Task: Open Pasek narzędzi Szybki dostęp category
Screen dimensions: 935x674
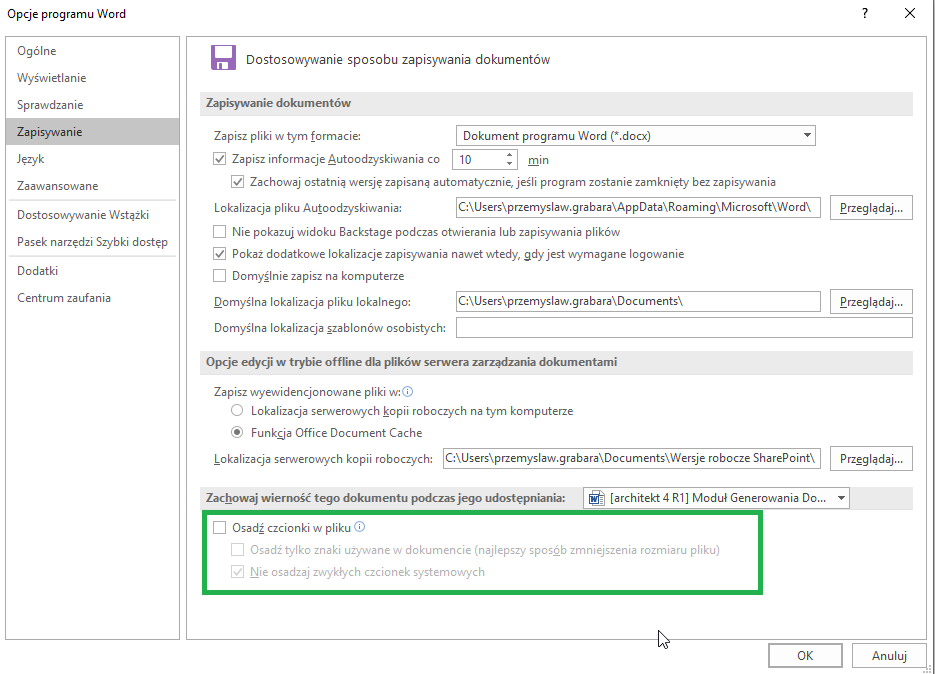Action: (x=92, y=242)
